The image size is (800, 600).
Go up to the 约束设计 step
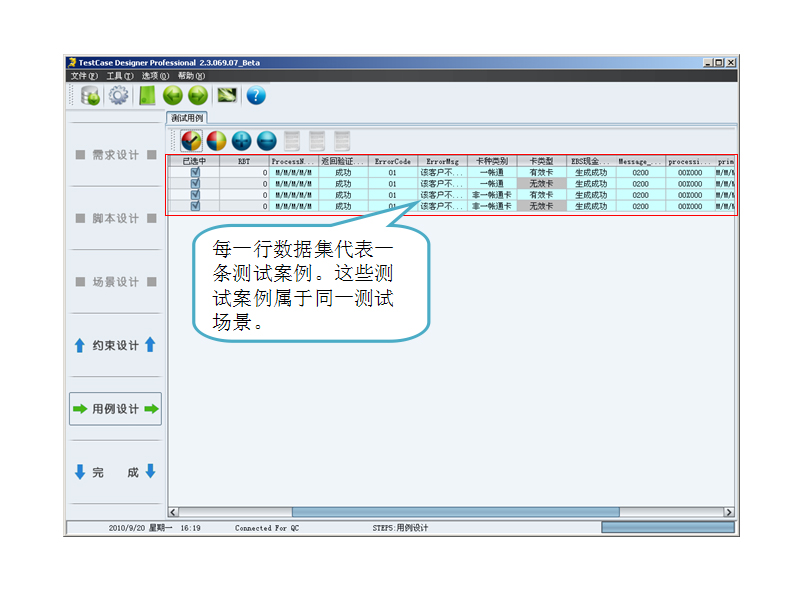tap(116, 345)
